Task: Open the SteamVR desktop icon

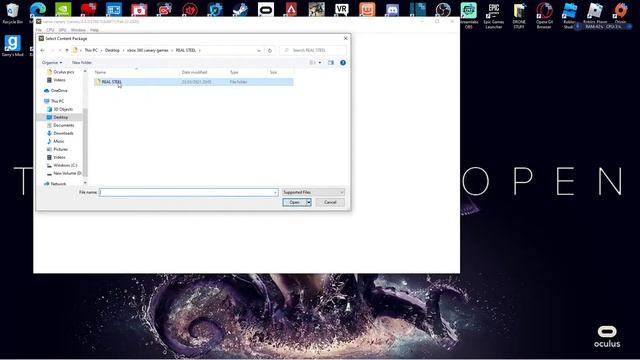Action: click(342, 9)
